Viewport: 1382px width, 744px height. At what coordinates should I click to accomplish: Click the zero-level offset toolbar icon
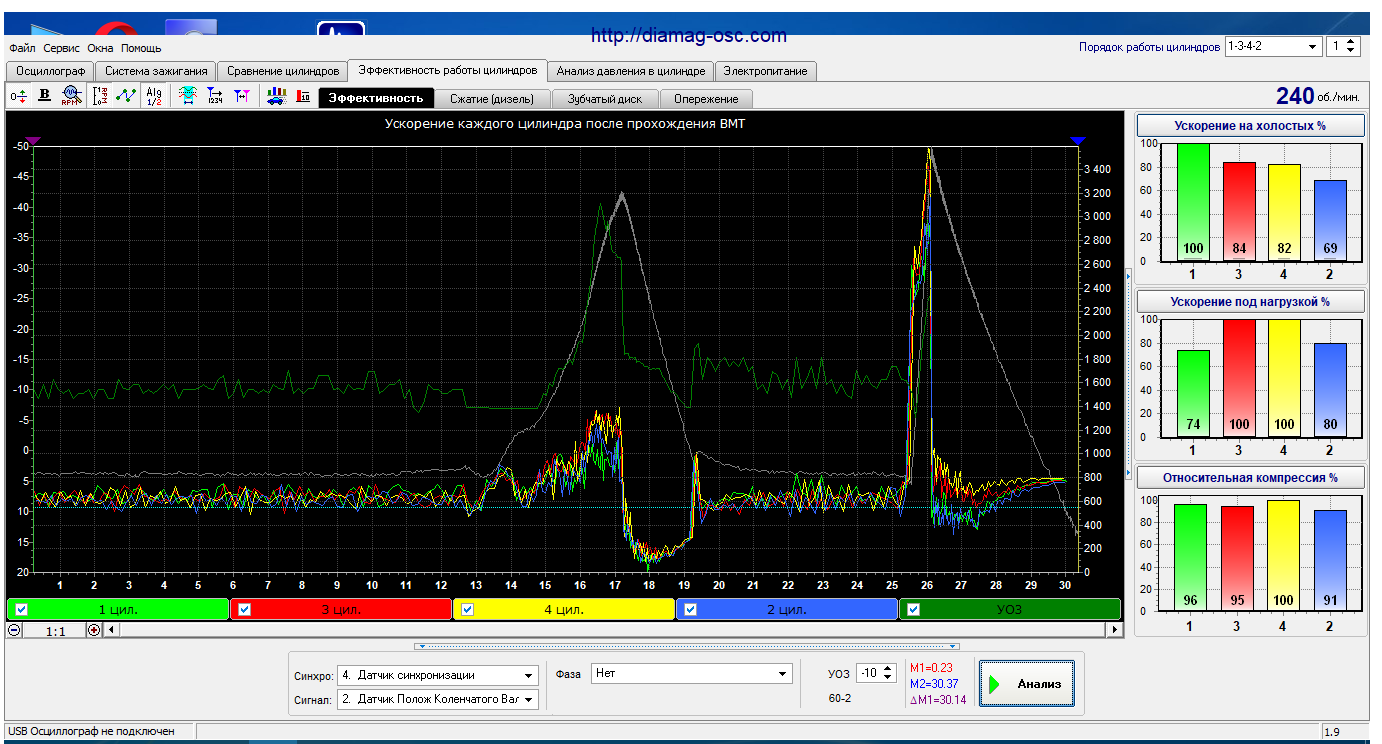[x=19, y=96]
